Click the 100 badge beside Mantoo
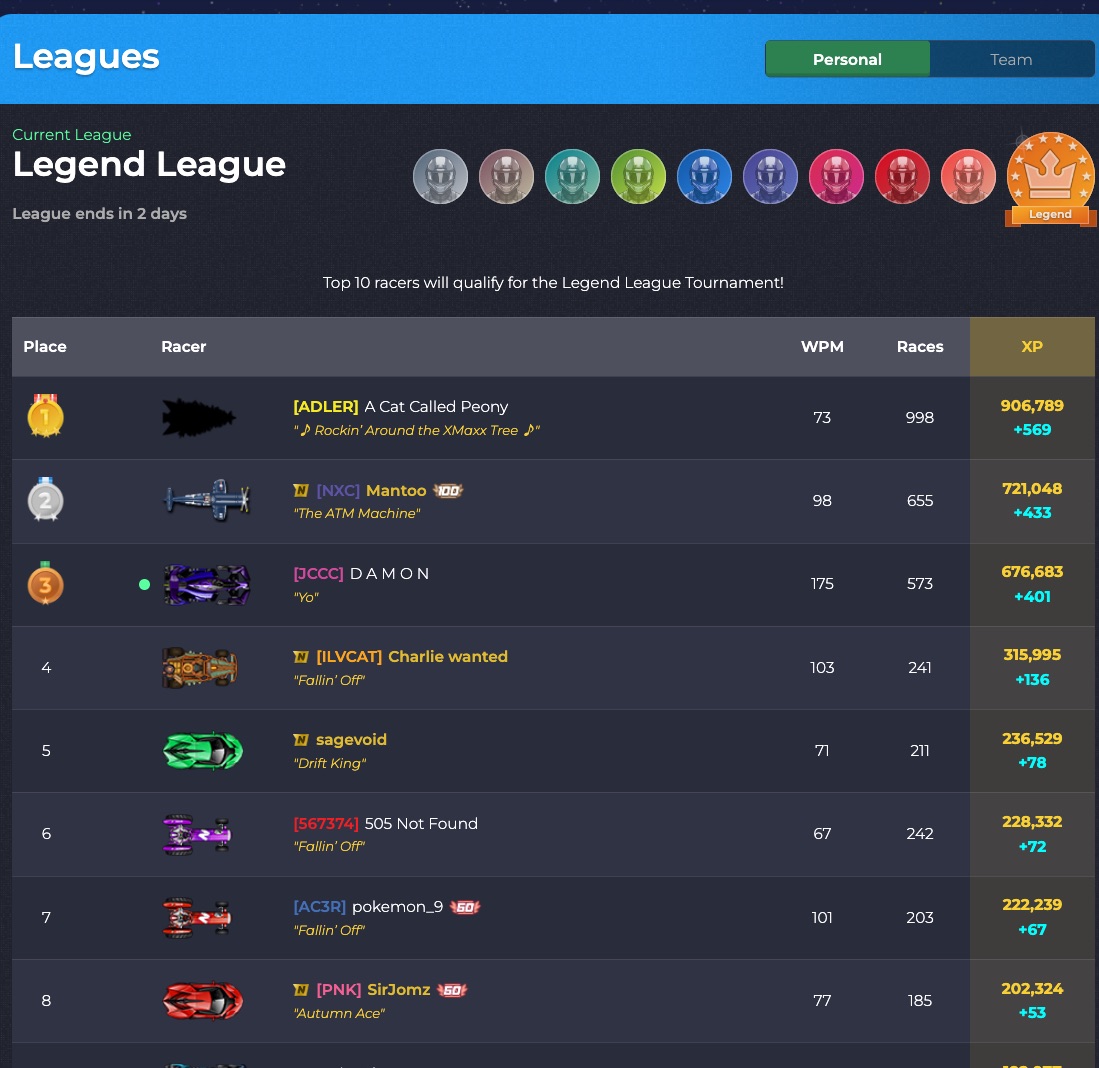Viewport: 1099px width, 1068px height. (x=449, y=491)
